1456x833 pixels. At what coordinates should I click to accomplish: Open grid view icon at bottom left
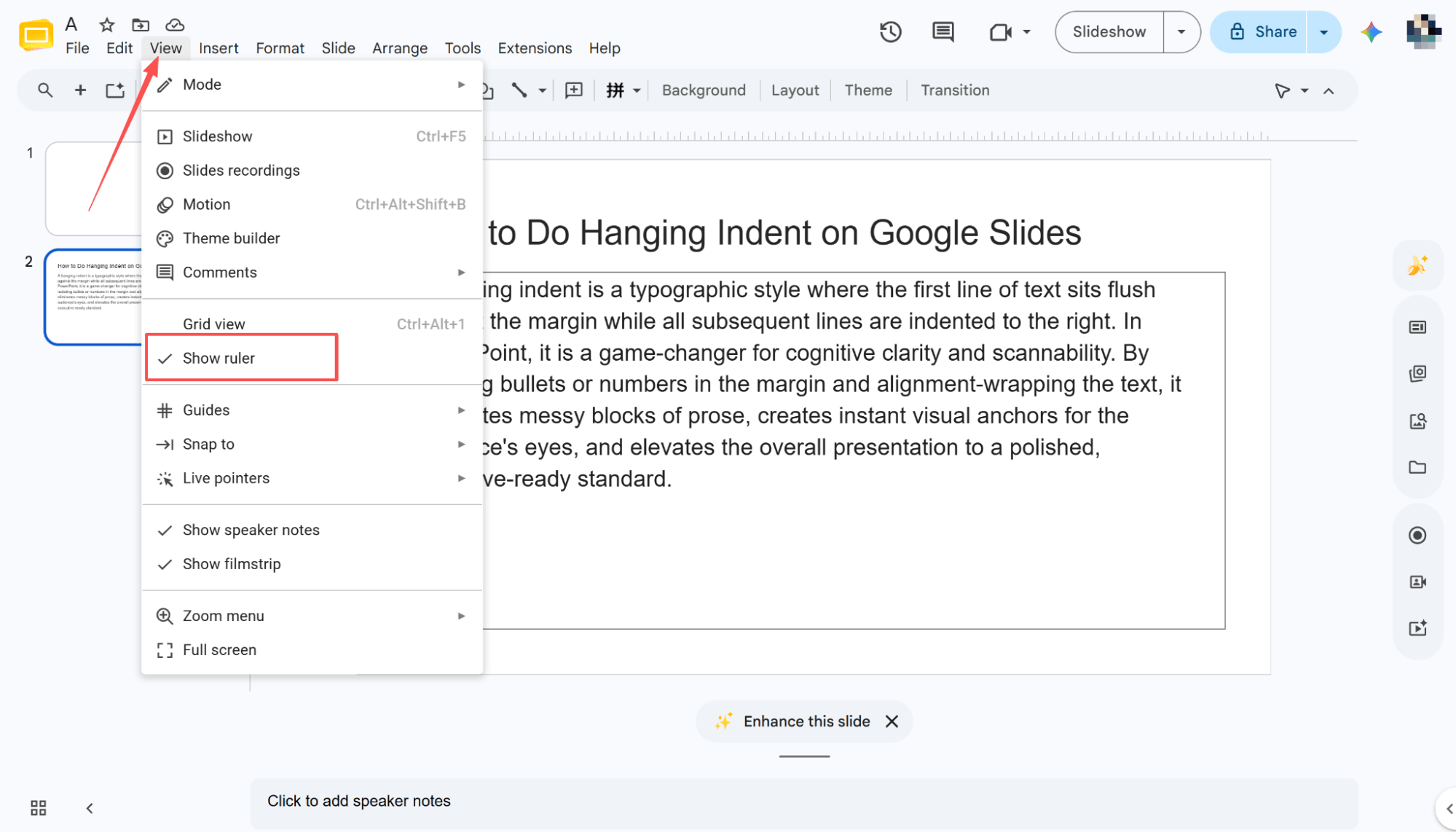click(38, 807)
